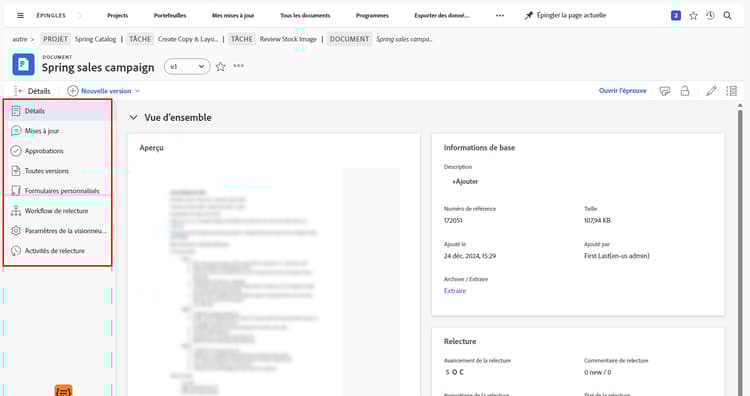Open the Tous les documents tab
The height and width of the screenshot is (396, 750).
305,15
